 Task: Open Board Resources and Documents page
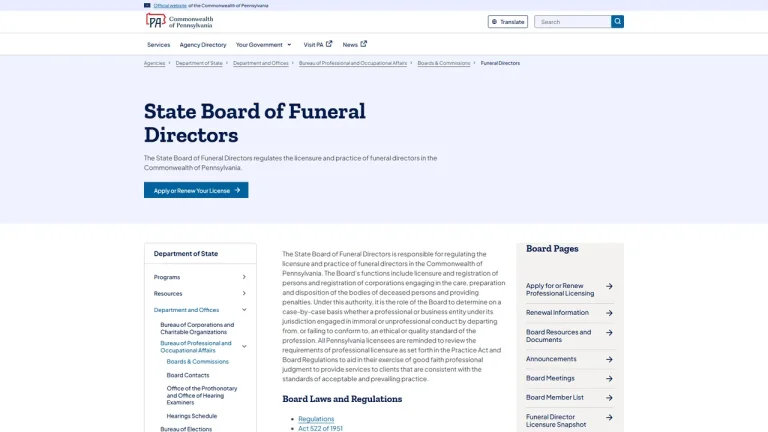558,336
